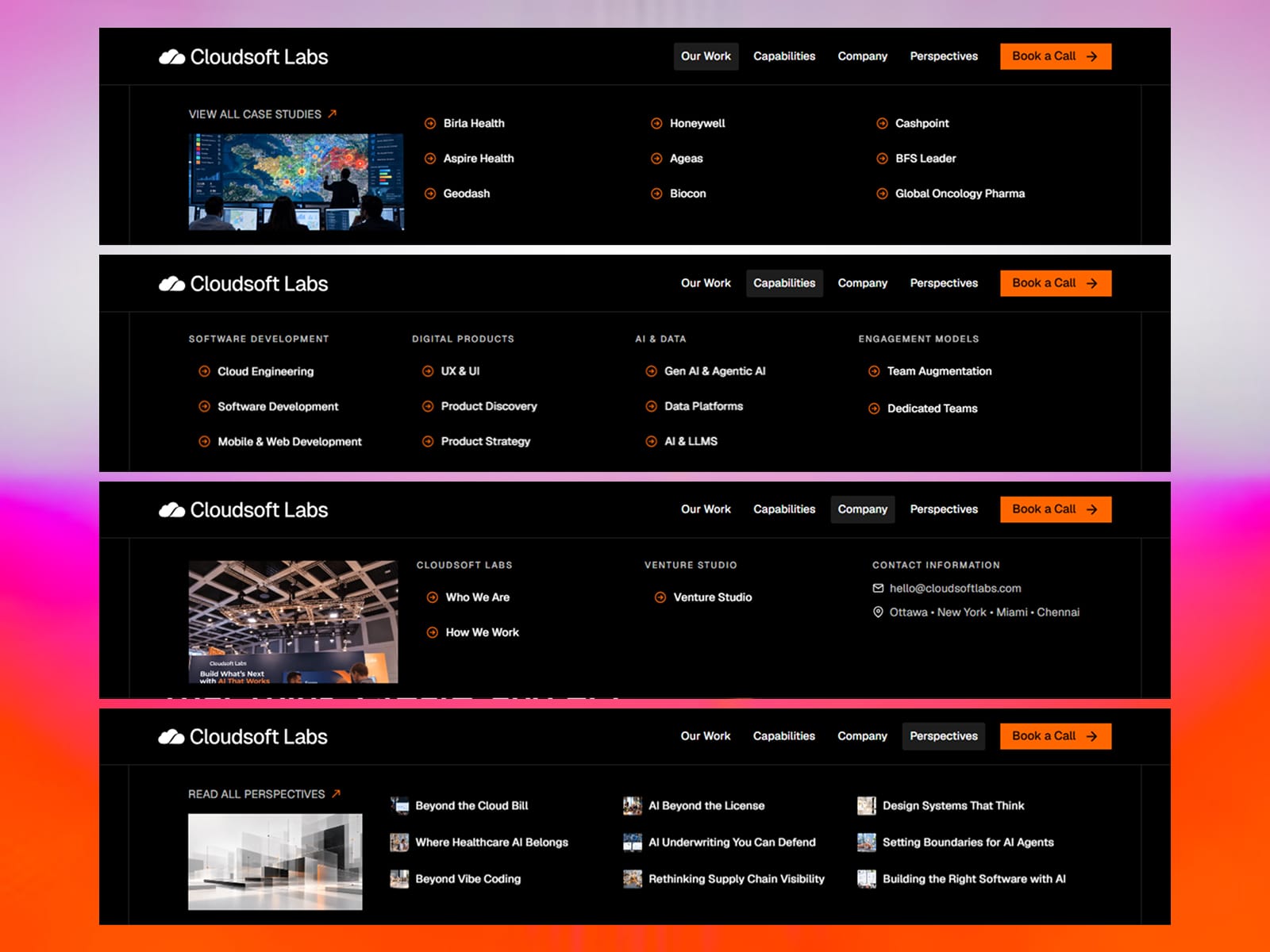The width and height of the screenshot is (1270, 952).
Task: Click the Setting Boundaries for AI Agents icon
Action: (x=867, y=843)
